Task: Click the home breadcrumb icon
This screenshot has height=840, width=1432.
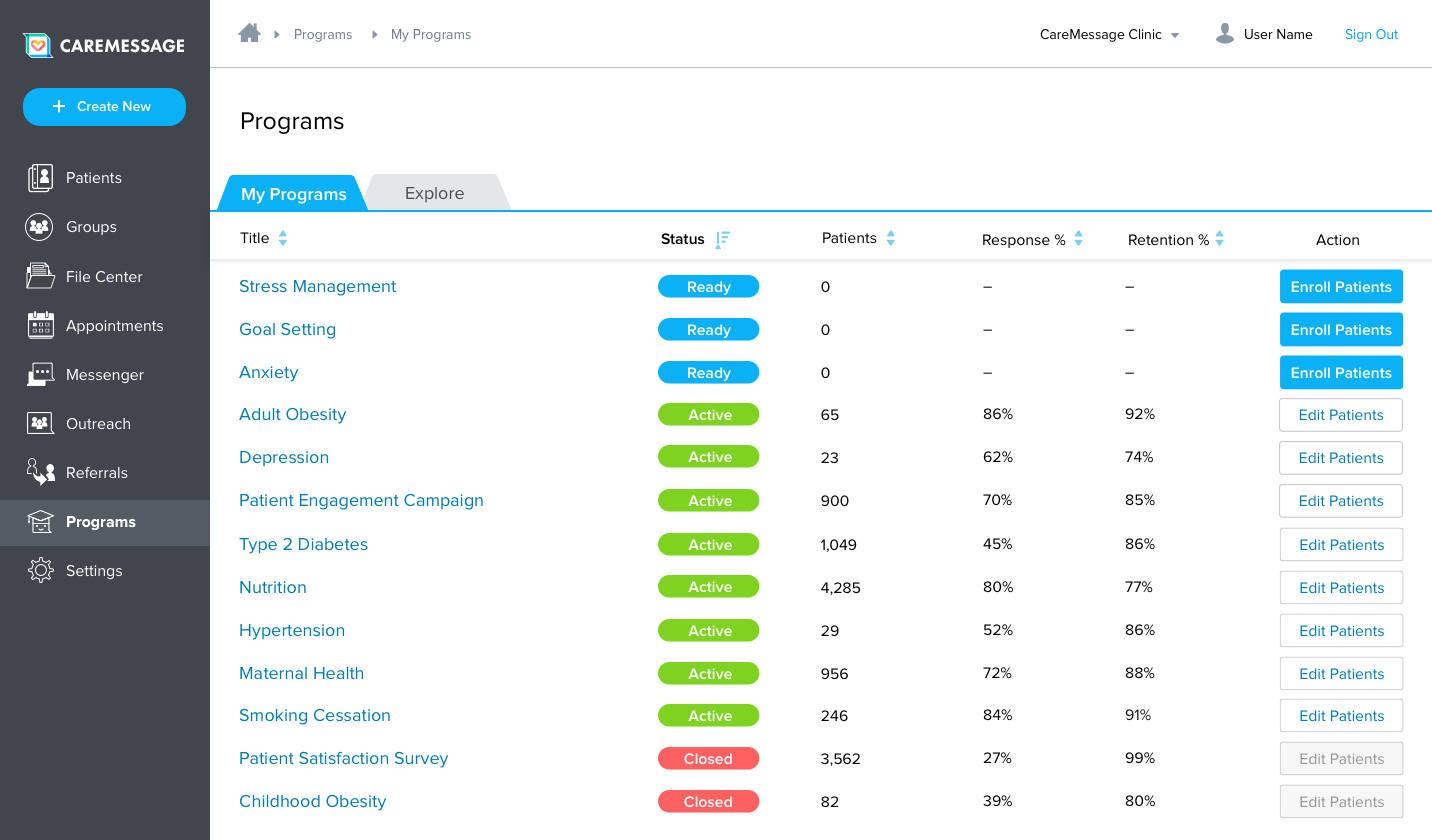Action: click(249, 33)
